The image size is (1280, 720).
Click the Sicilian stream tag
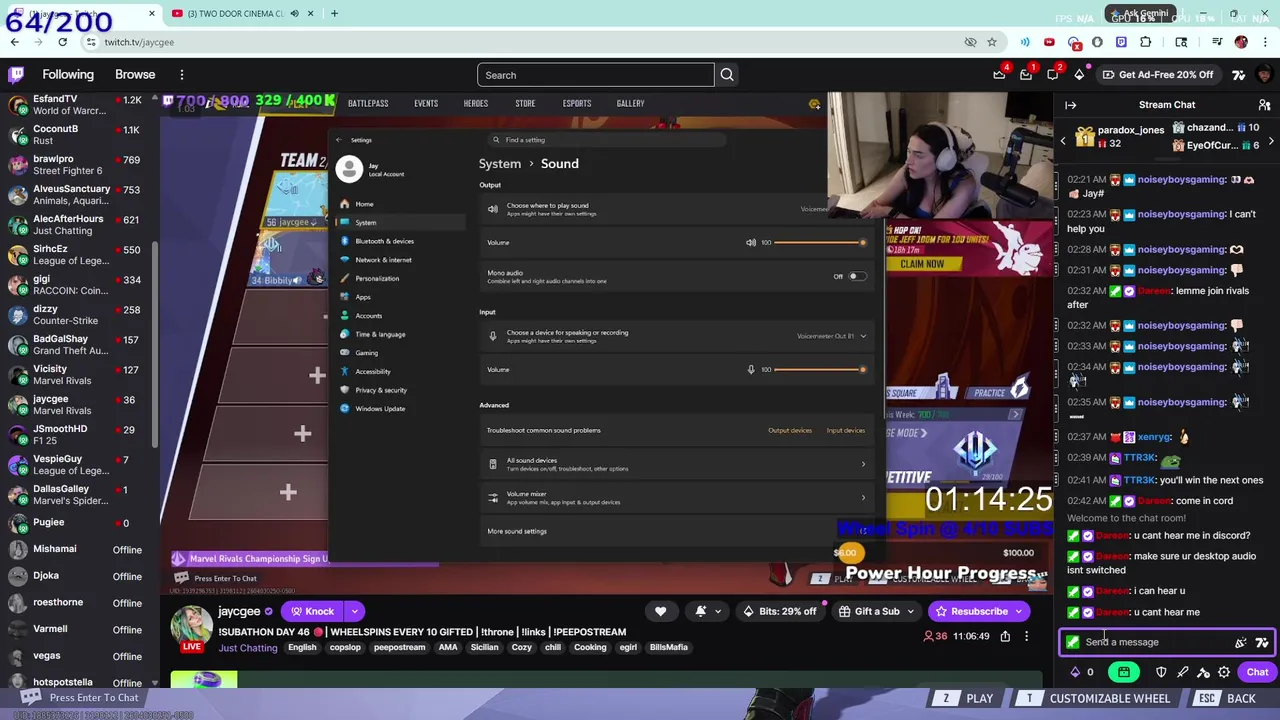click(484, 647)
